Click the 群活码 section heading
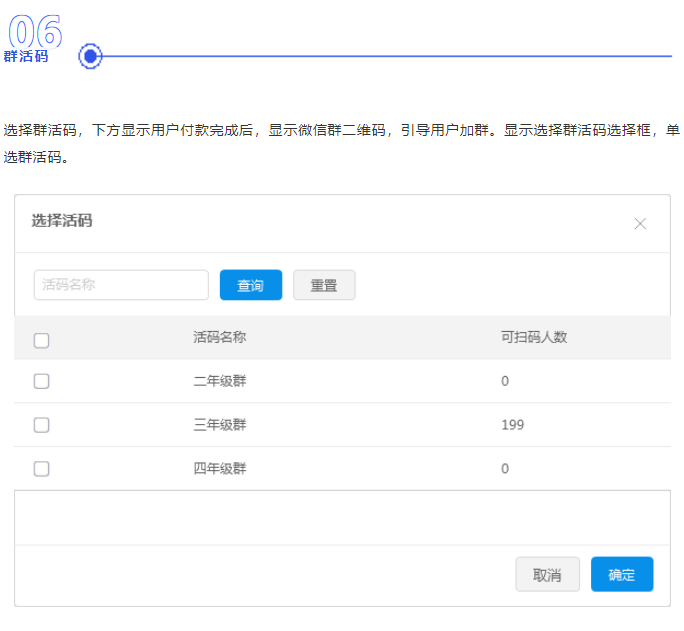684x631 pixels. coord(26,57)
